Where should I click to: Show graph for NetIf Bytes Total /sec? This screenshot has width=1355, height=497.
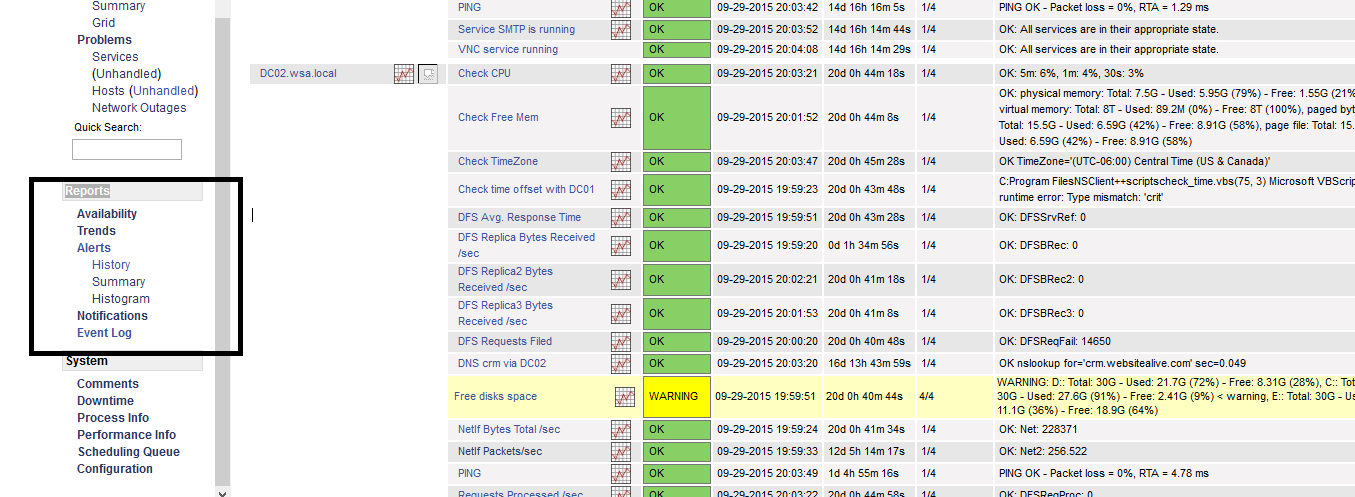621,429
